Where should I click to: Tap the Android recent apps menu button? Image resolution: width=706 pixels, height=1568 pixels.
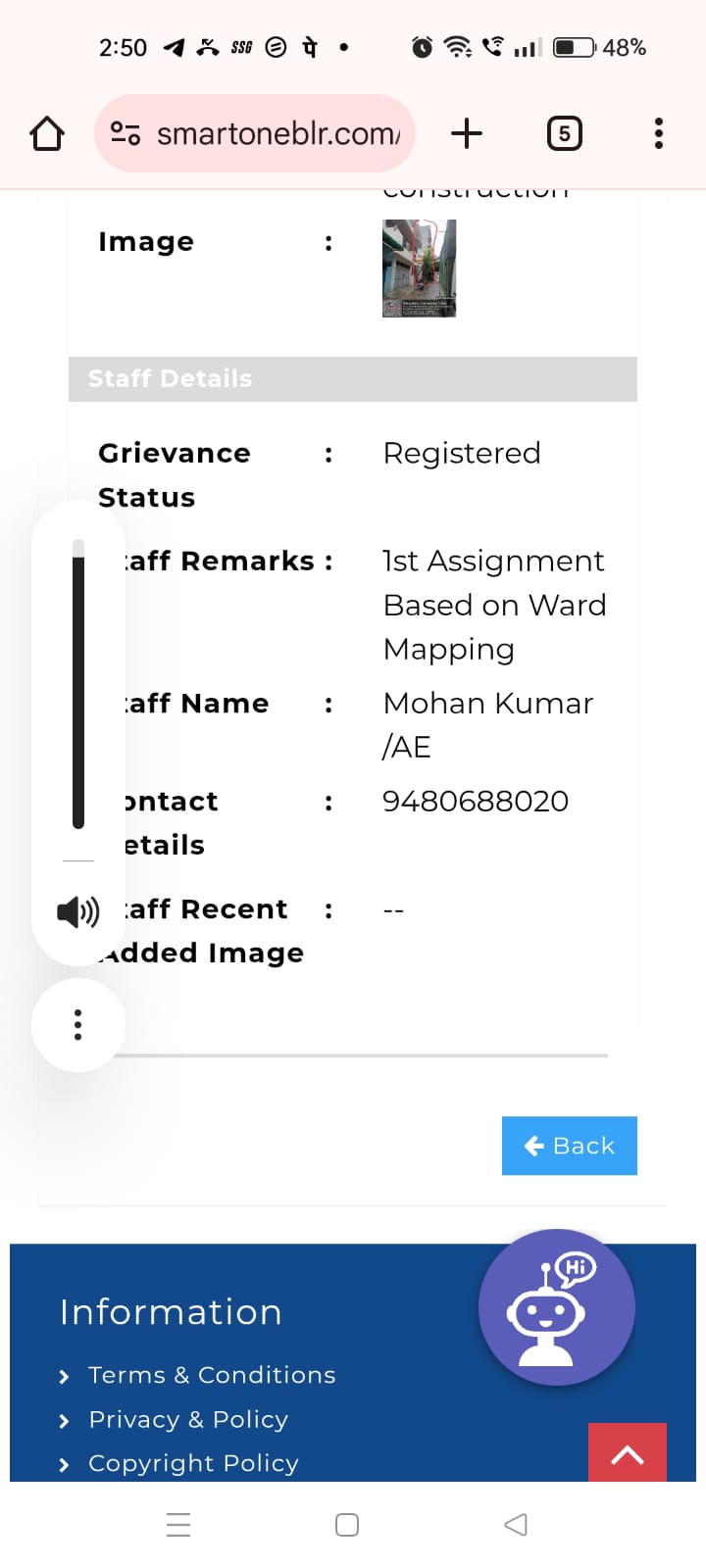pyautogui.click(x=178, y=1525)
